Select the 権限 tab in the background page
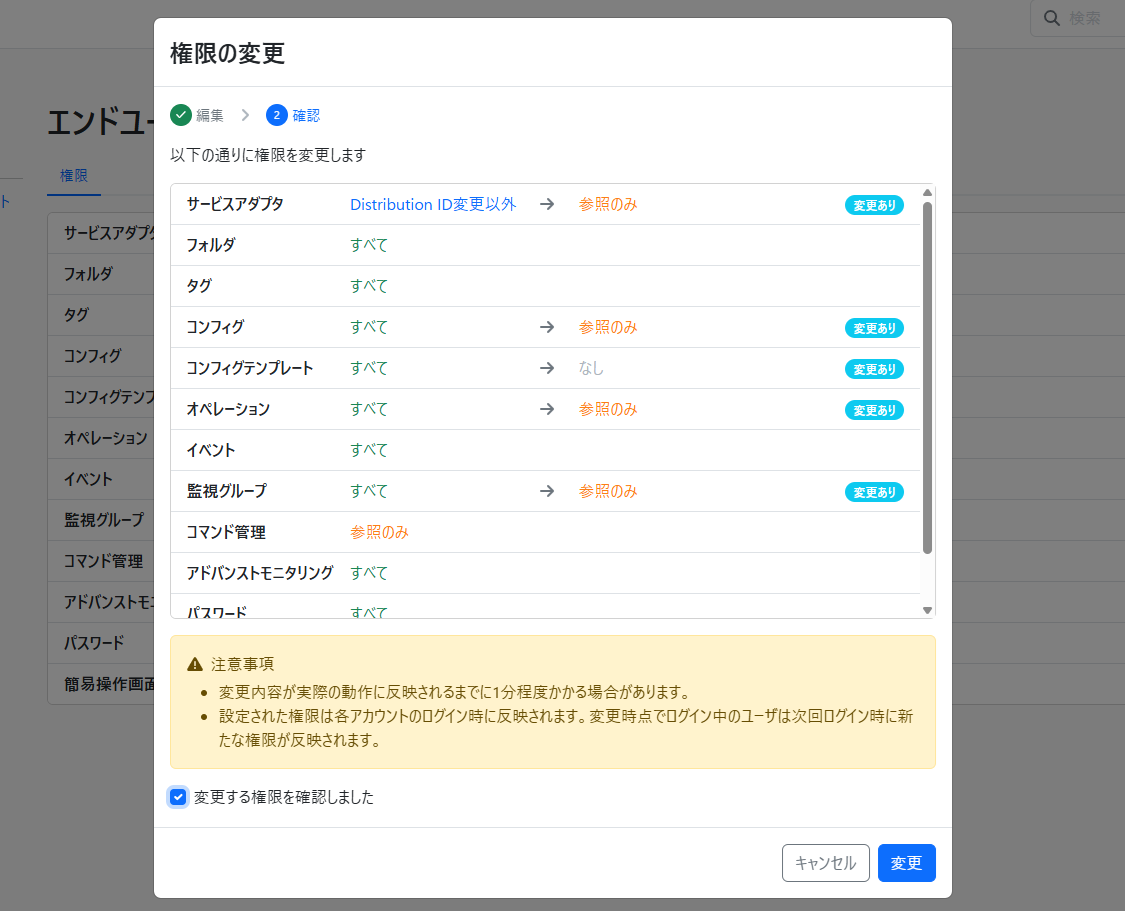 click(74, 175)
